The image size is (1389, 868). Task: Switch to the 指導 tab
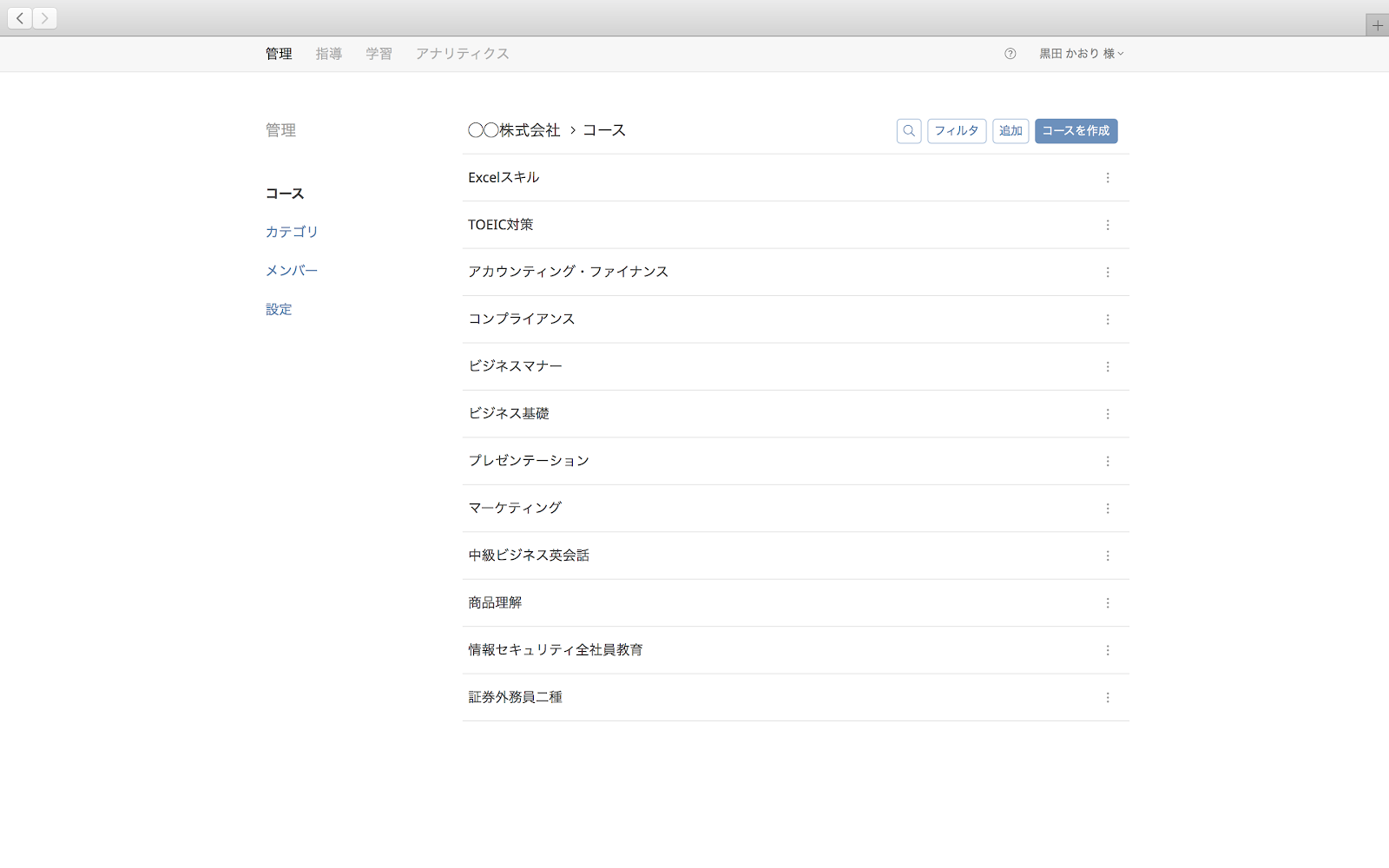328,54
